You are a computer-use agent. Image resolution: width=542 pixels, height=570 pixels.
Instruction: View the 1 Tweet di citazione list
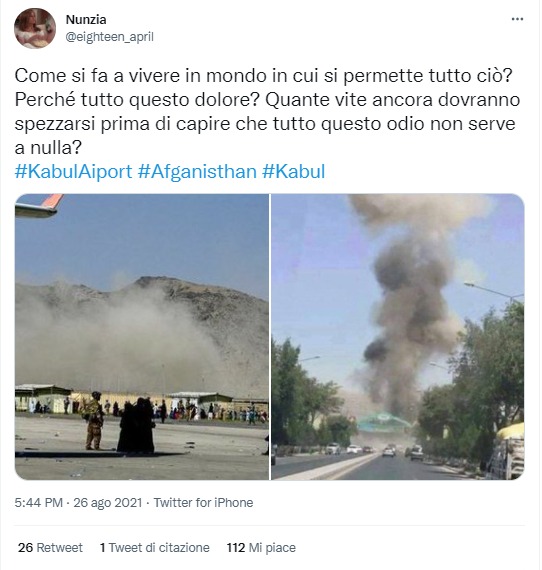154,547
